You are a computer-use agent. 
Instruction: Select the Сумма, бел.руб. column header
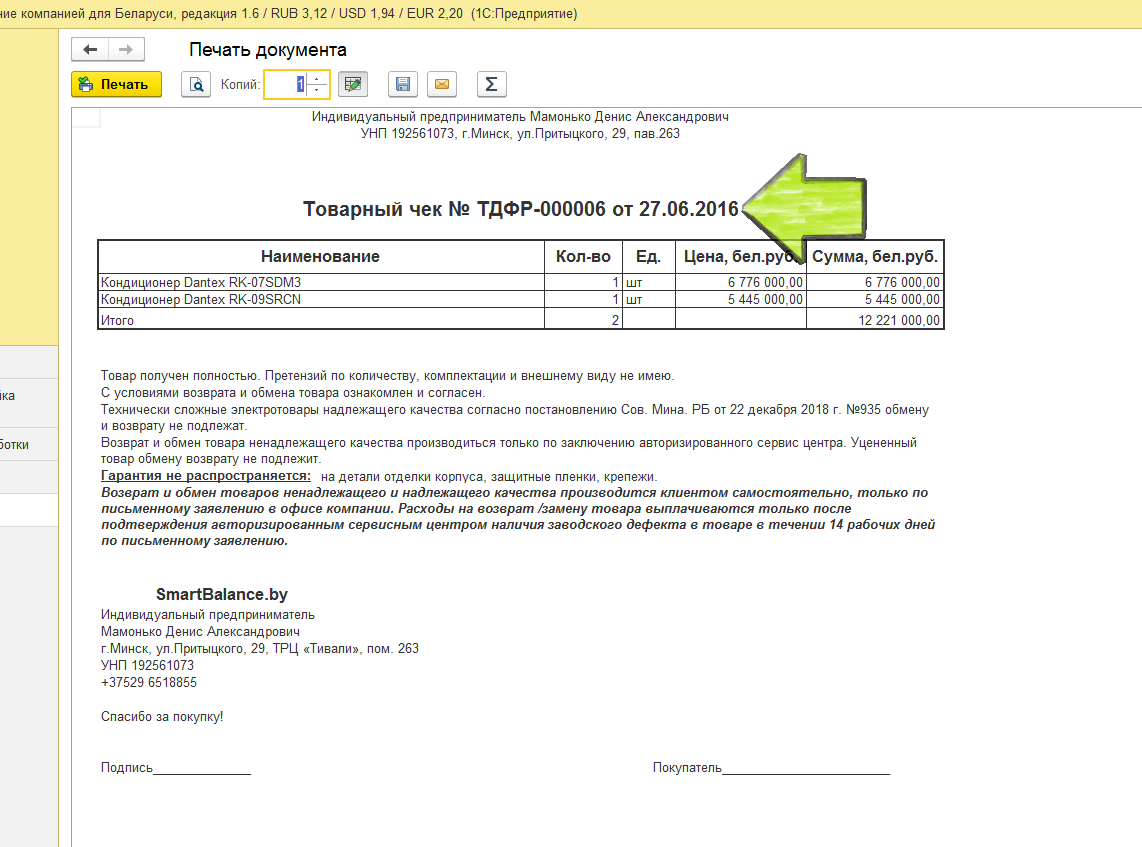point(875,256)
